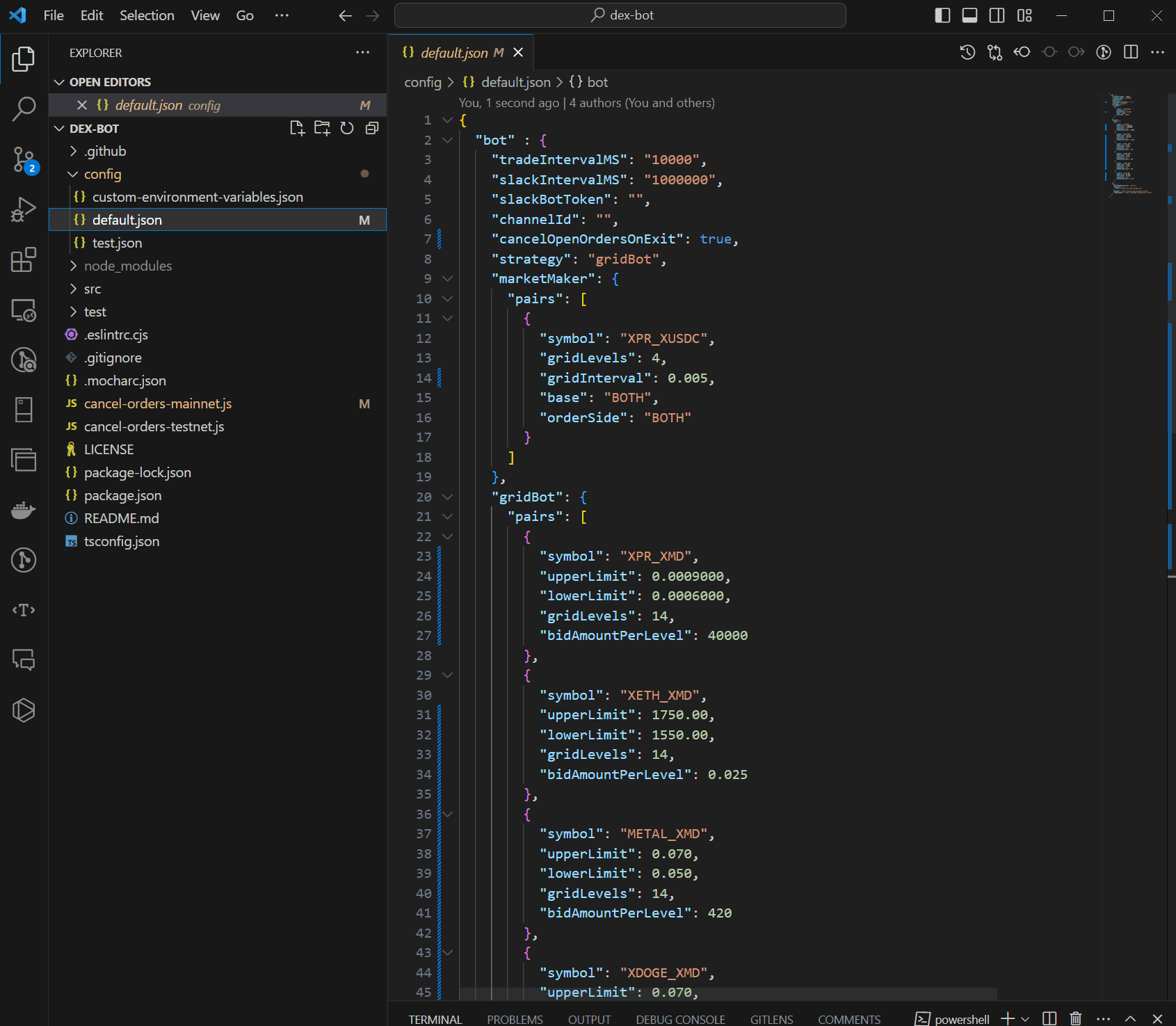The height and width of the screenshot is (1026, 1176).
Task: Fold the gridBot block at line 20
Action: [x=447, y=497]
